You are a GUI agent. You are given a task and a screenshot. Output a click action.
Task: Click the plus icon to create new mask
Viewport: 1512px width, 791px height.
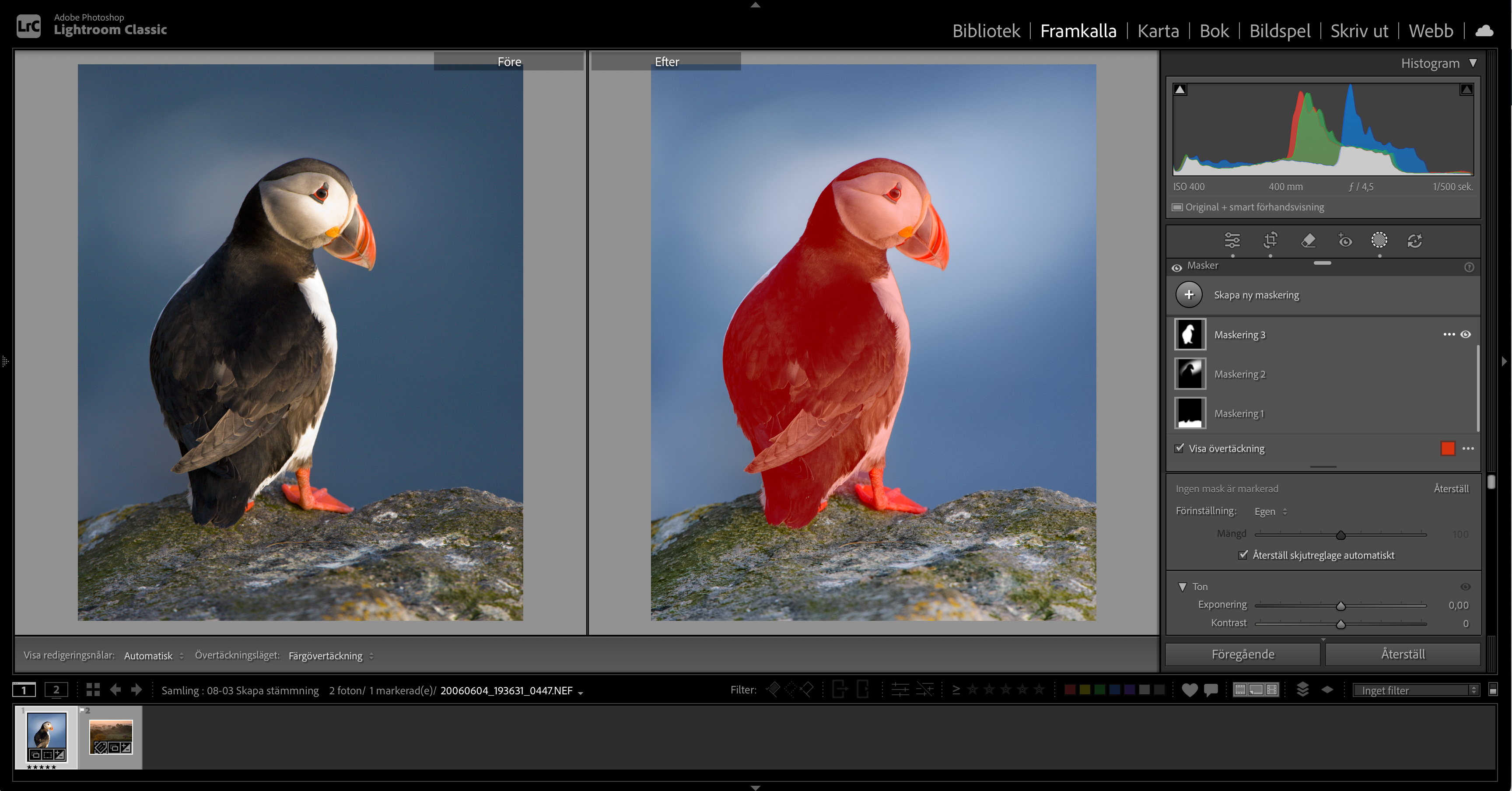click(1189, 294)
